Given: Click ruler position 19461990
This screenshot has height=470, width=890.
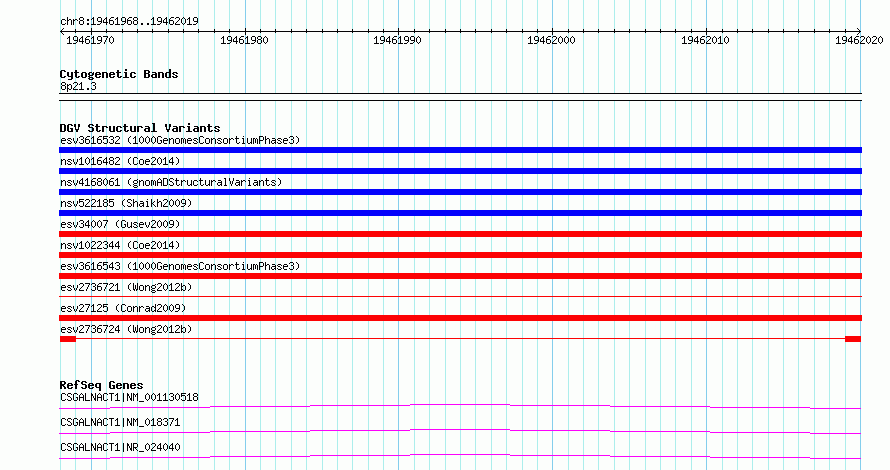Looking at the screenshot, I should (397, 40).
